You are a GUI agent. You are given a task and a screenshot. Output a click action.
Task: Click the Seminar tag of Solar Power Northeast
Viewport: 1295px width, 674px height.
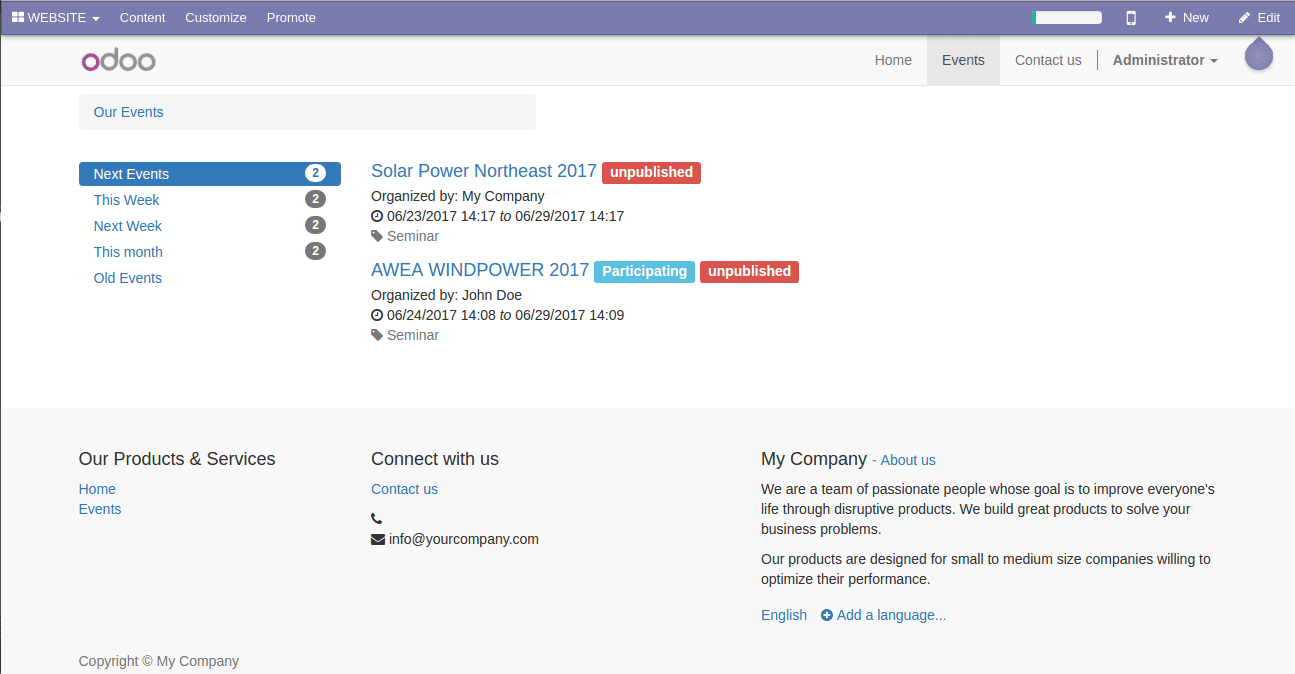413,236
